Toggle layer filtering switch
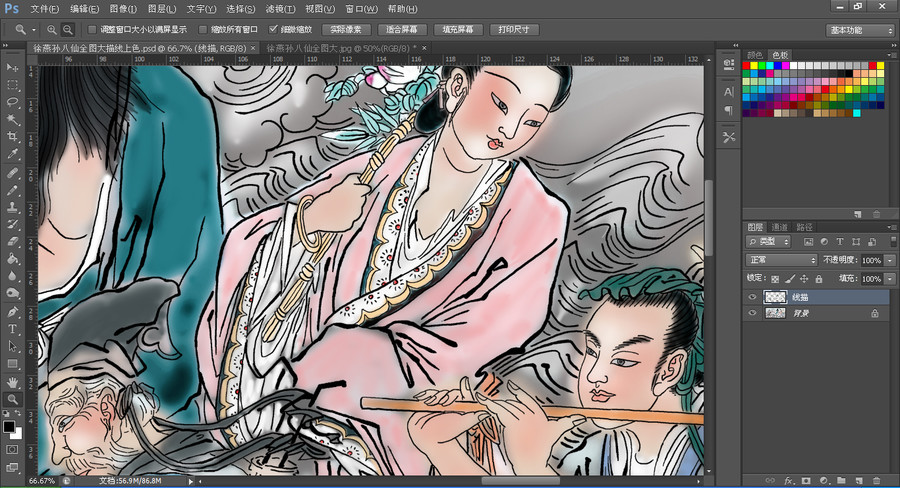The height and width of the screenshot is (488, 900). pos(893,242)
